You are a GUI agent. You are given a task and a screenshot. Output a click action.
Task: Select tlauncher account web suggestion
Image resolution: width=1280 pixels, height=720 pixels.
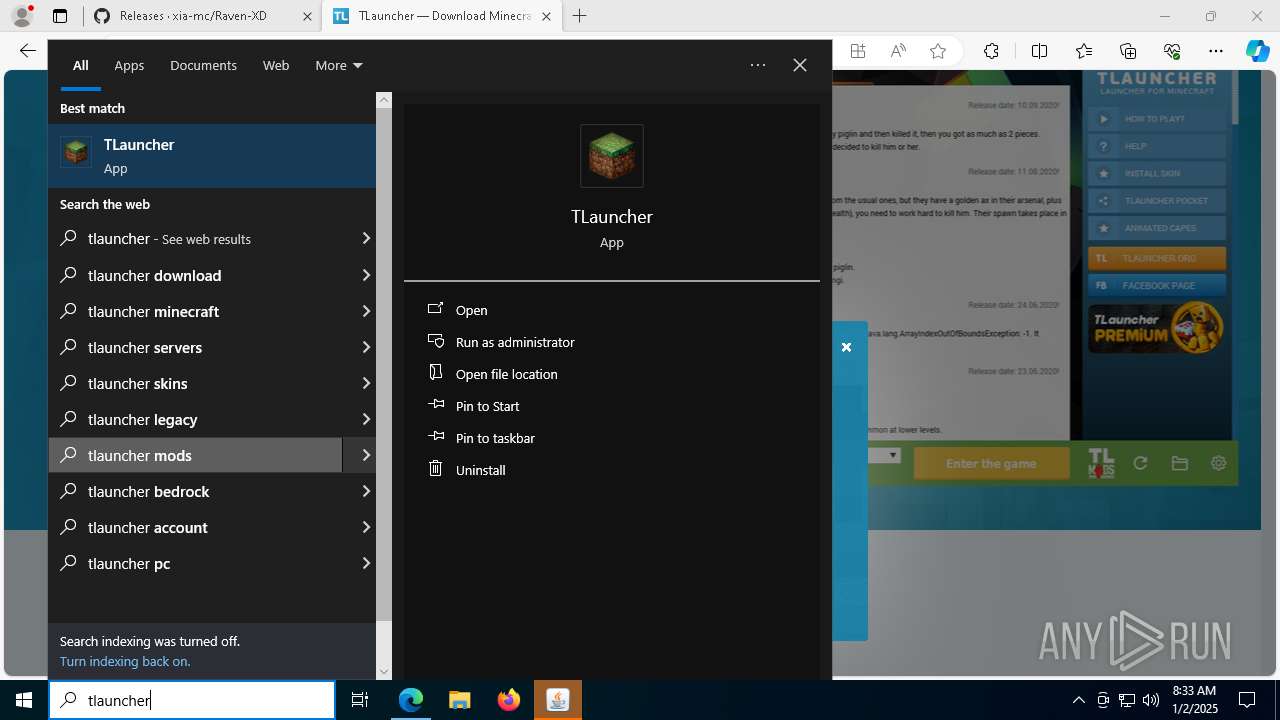(196, 527)
